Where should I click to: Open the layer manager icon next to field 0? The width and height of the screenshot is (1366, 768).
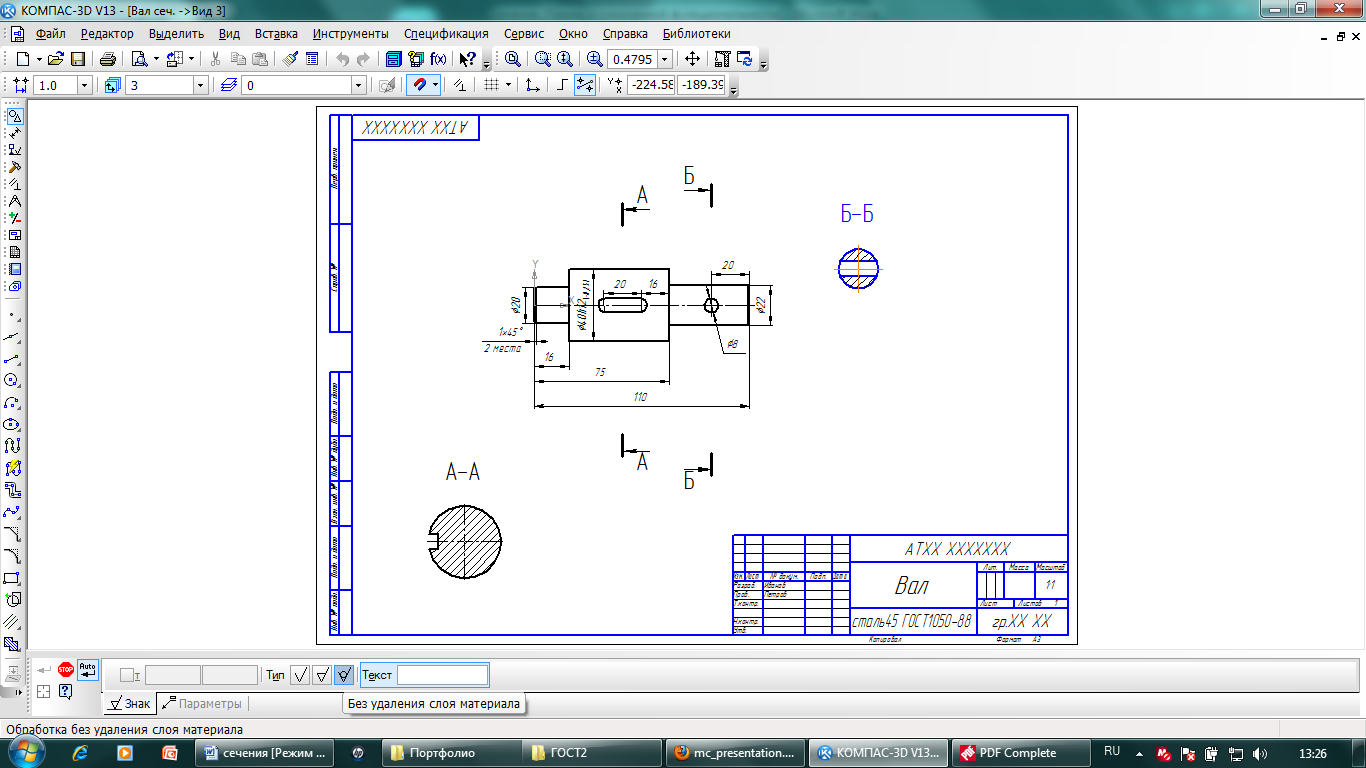[x=229, y=85]
